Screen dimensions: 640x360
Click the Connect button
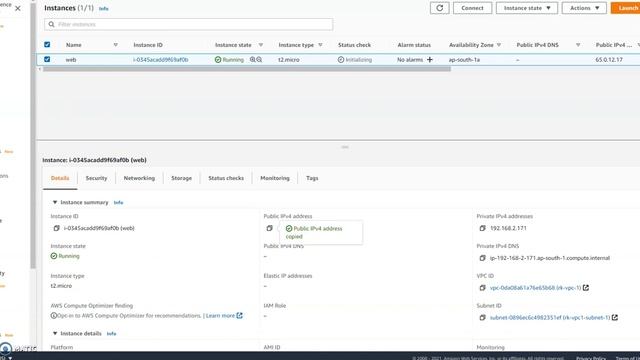[472, 8]
